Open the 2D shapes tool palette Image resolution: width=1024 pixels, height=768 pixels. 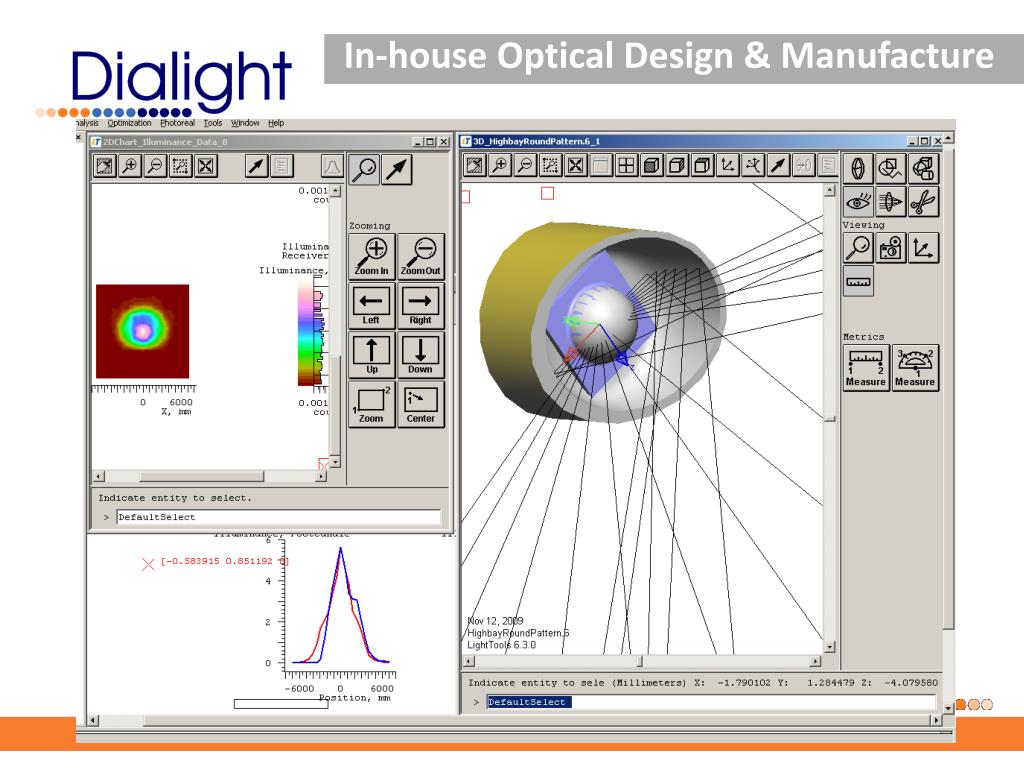click(890, 169)
